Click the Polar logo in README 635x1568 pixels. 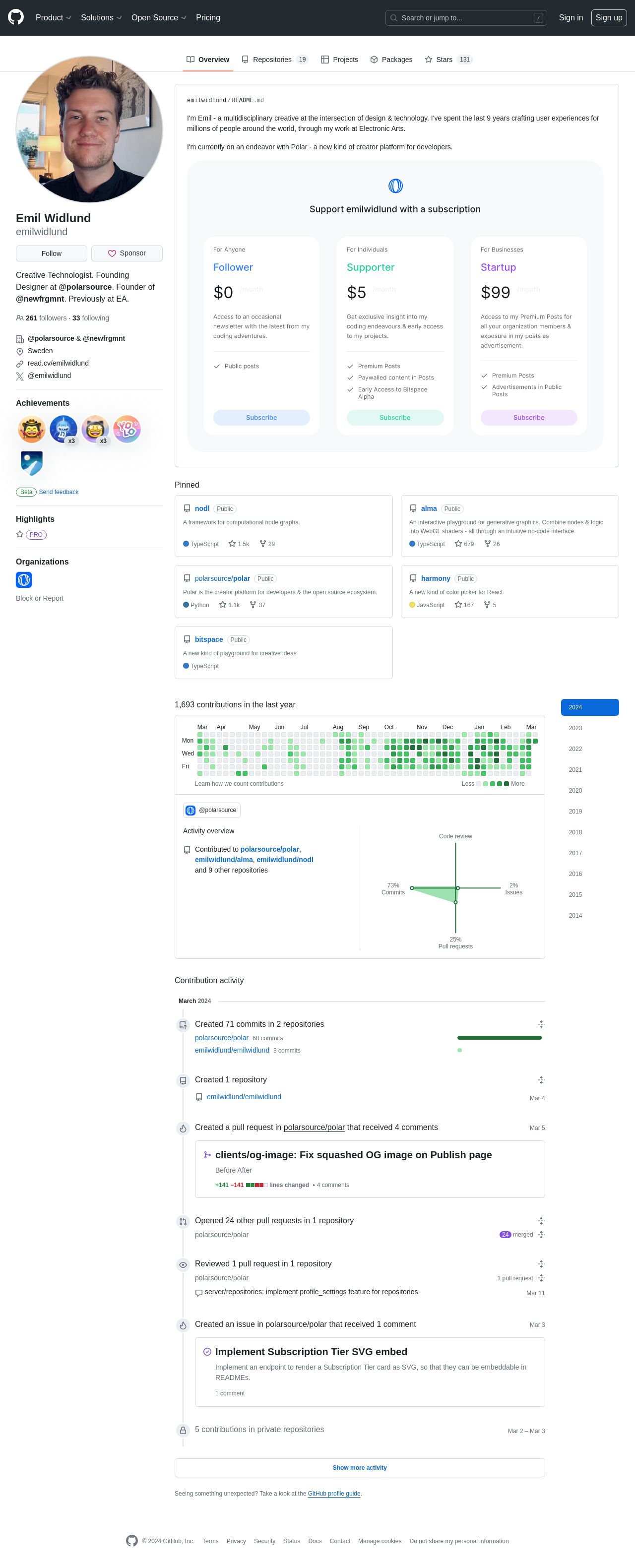tap(395, 186)
